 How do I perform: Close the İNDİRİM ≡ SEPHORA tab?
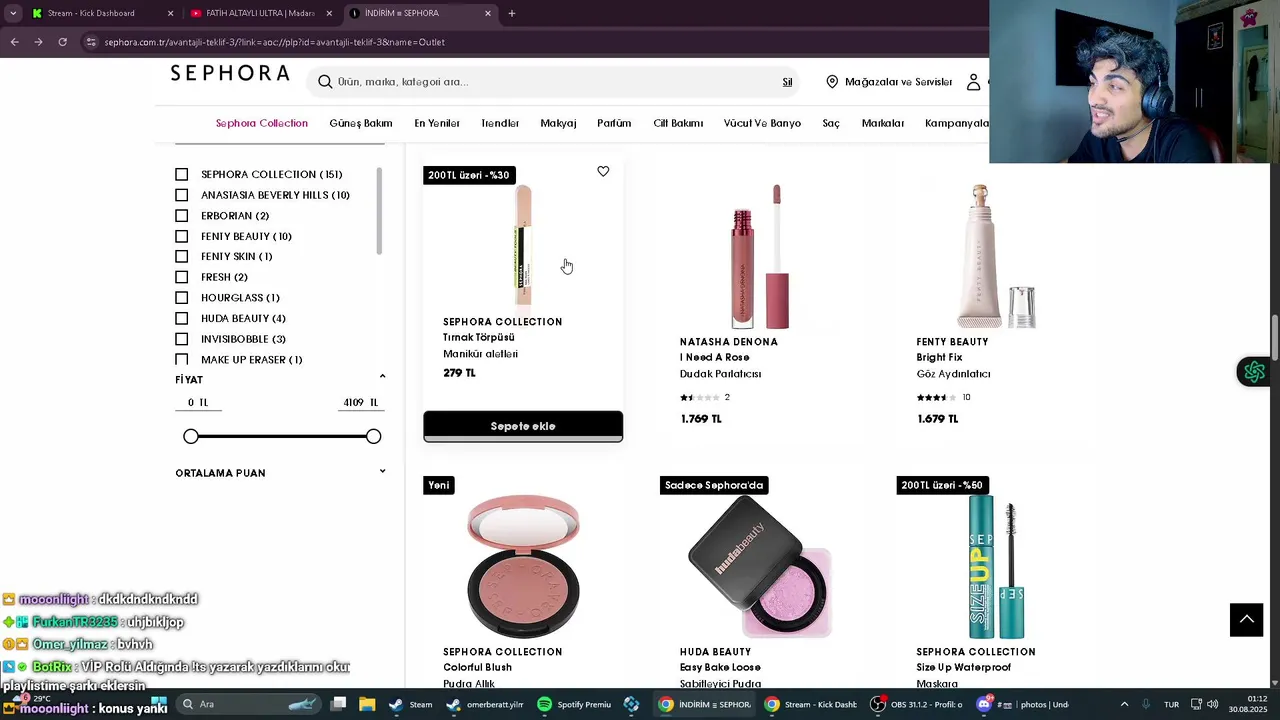point(488,13)
